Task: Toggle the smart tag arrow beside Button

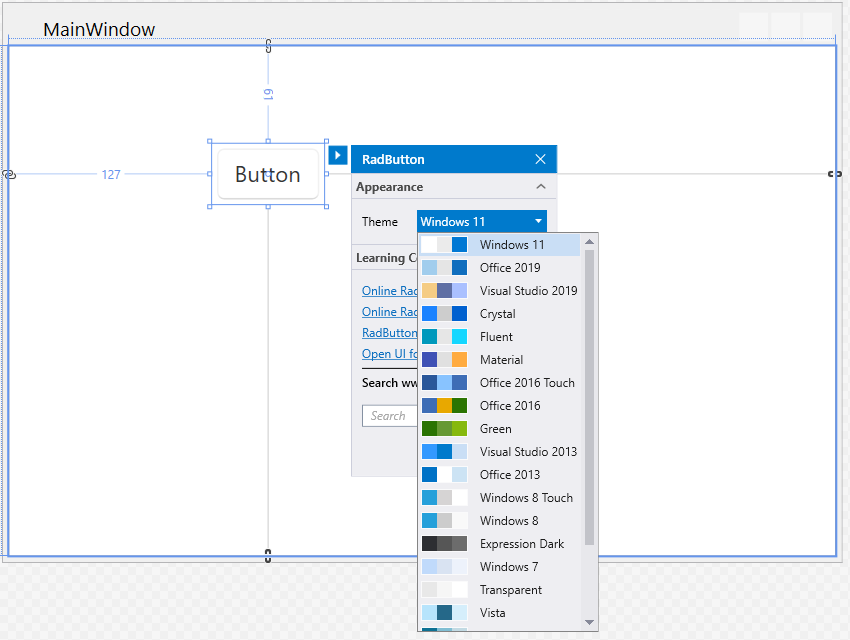Action: [x=338, y=156]
